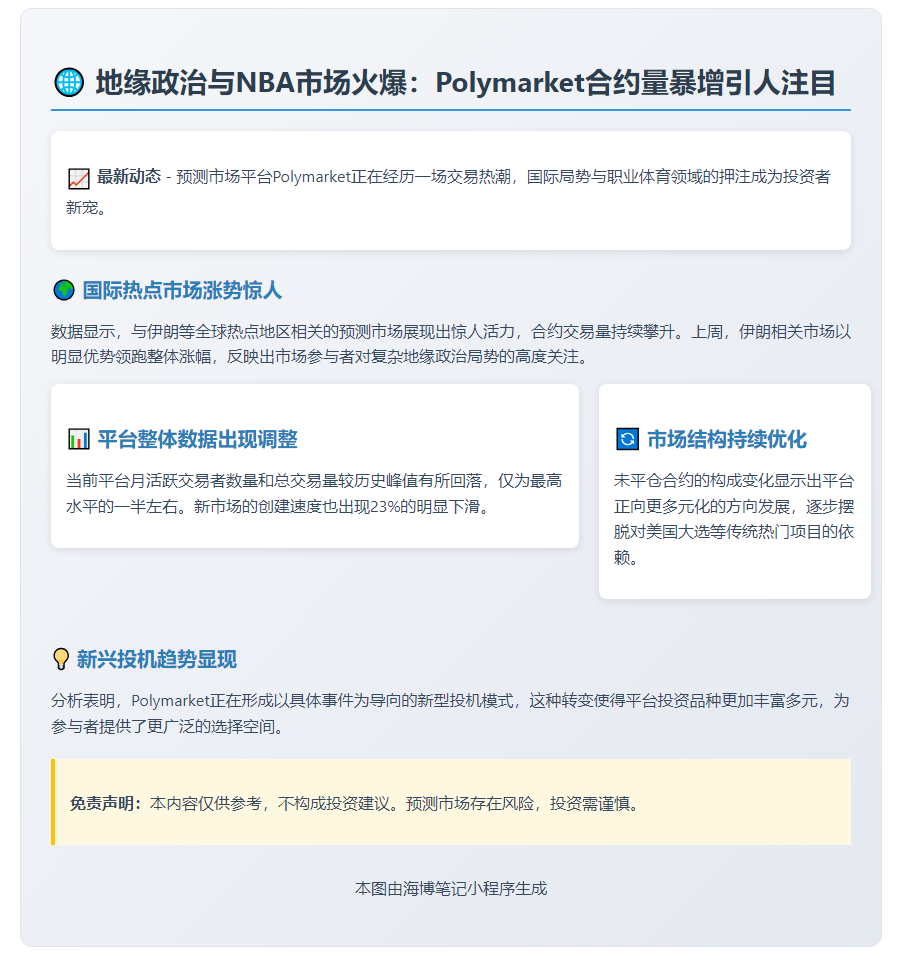Click the footer text 本图由海博笔记小程序生成
The width and height of the screenshot is (902, 978).
tap(451, 888)
